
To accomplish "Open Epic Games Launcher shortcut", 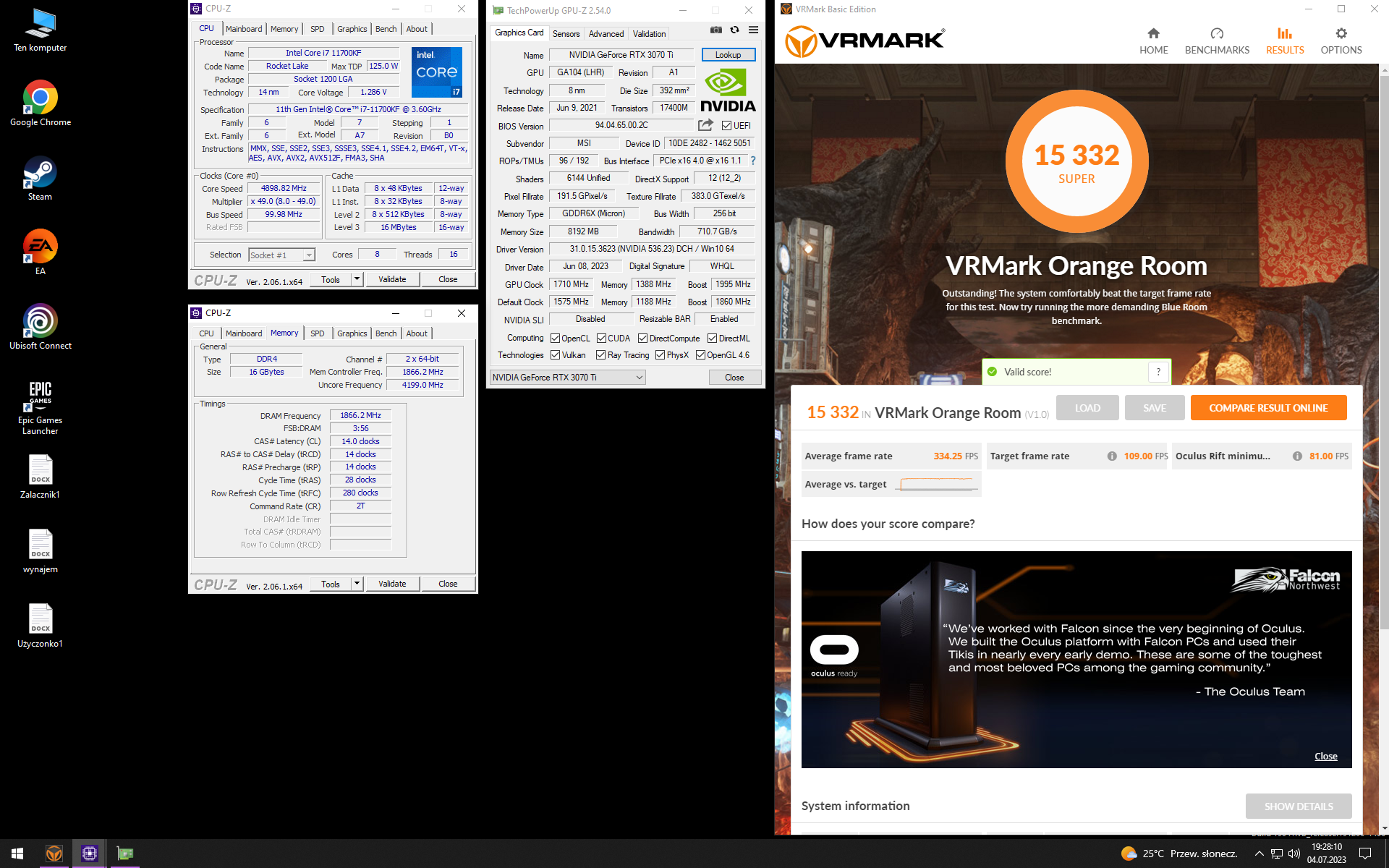I will click(40, 407).
